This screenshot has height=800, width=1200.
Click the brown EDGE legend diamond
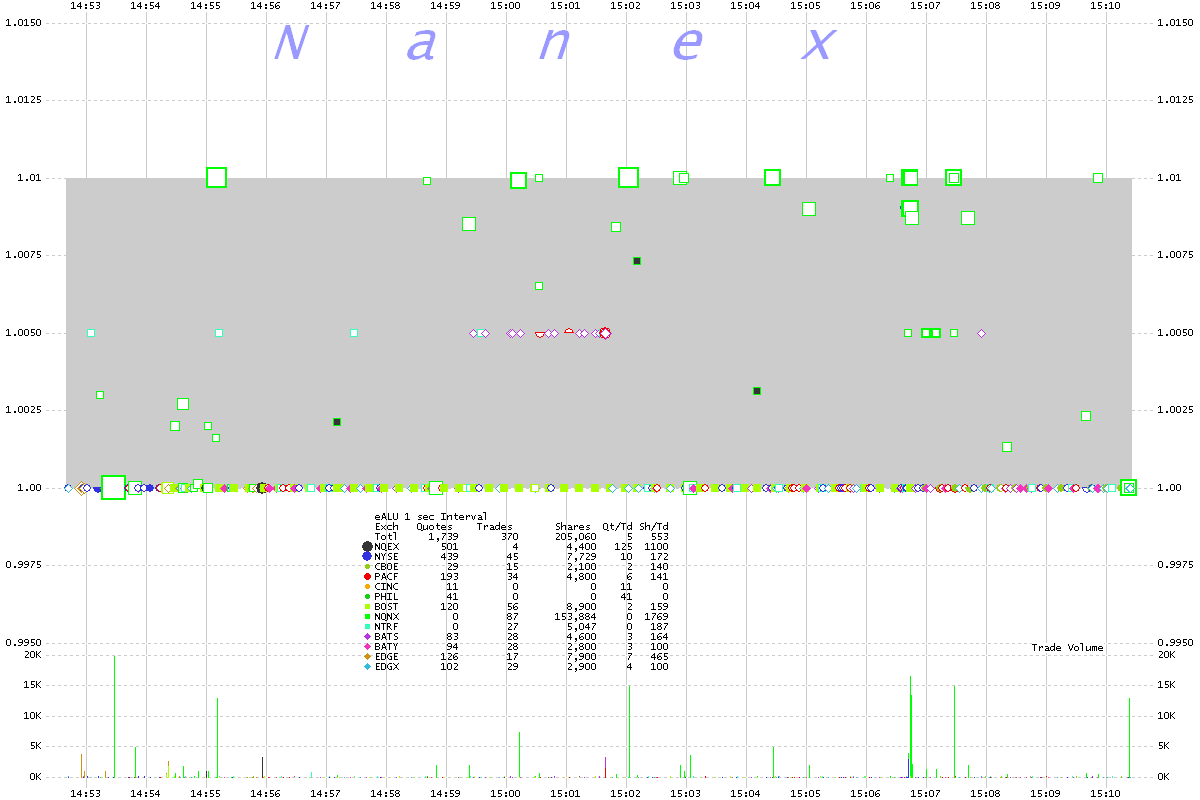[367, 656]
